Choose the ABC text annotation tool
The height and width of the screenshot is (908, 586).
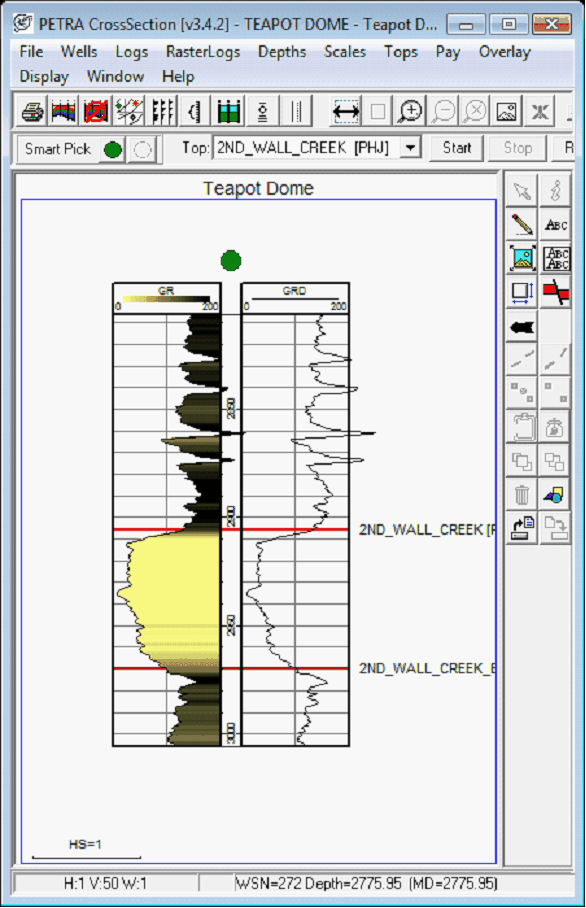click(x=555, y=224)
